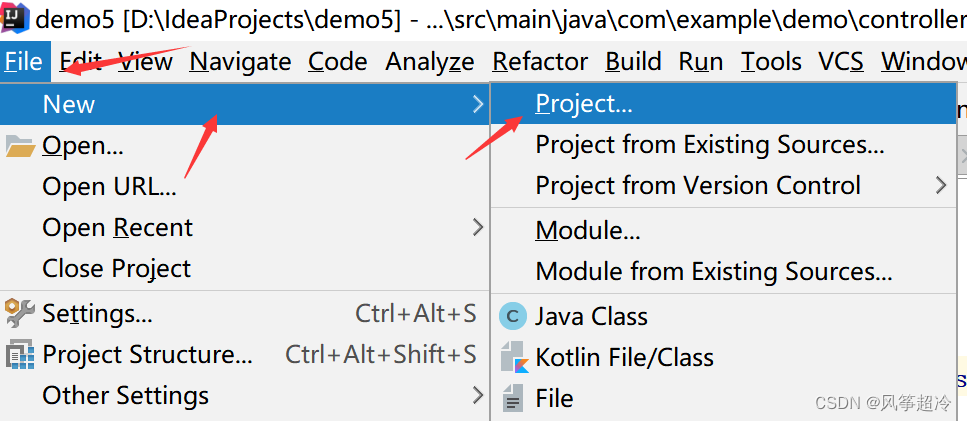Click the folder icon beside Open

click(x=20, y=146)
